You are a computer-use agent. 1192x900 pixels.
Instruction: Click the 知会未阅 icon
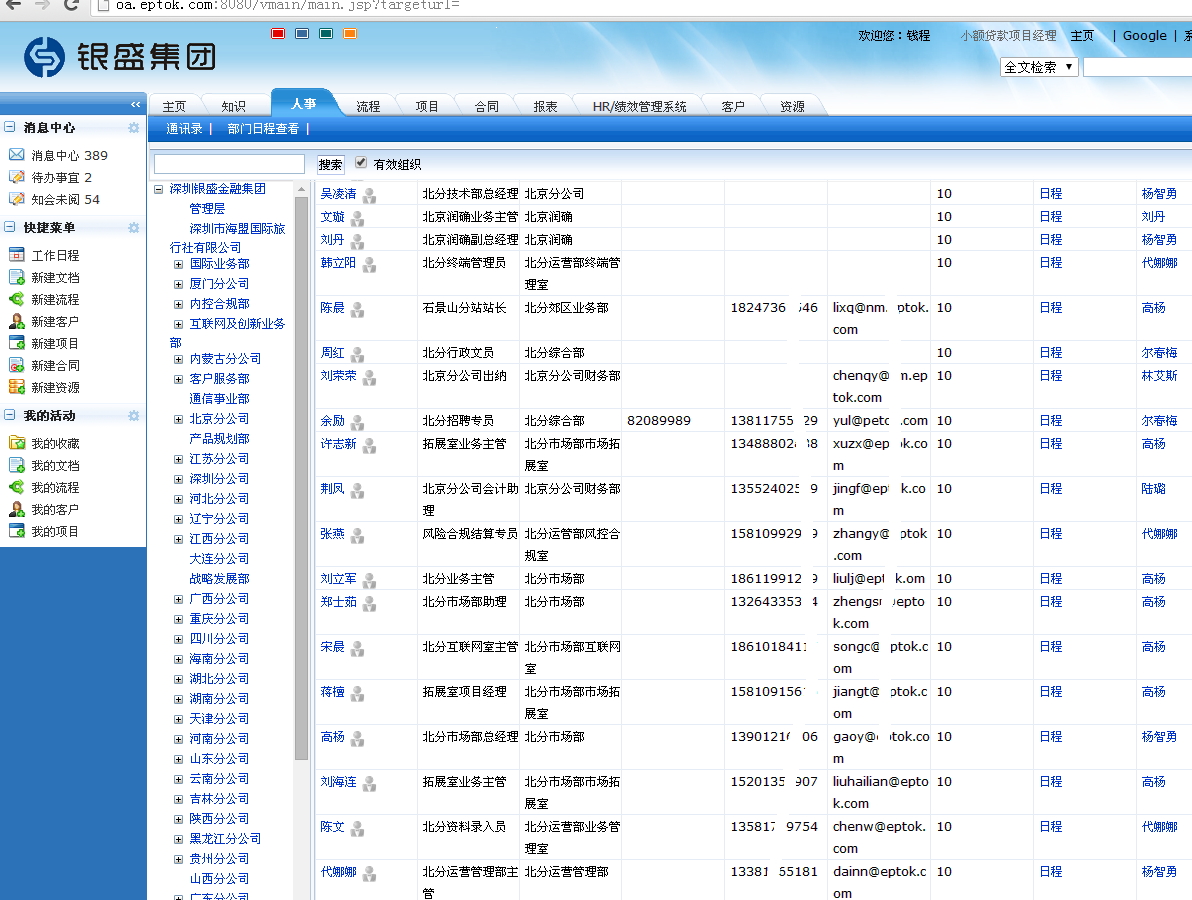point(17,199)
